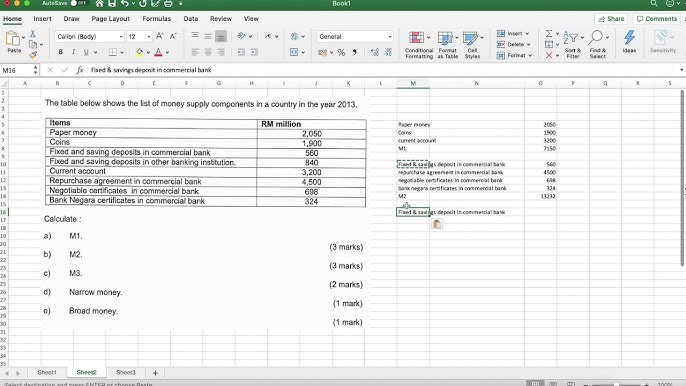This screenshot has width=686, height=386.
Task: Open Conditional Formatting
Action: point(419,45)
